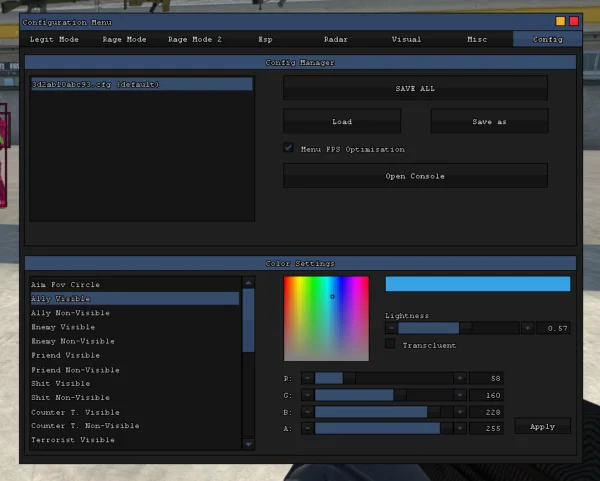Increase the G value with plus
The height and width of the screenshot is (481, 600).
click(460, 395)
